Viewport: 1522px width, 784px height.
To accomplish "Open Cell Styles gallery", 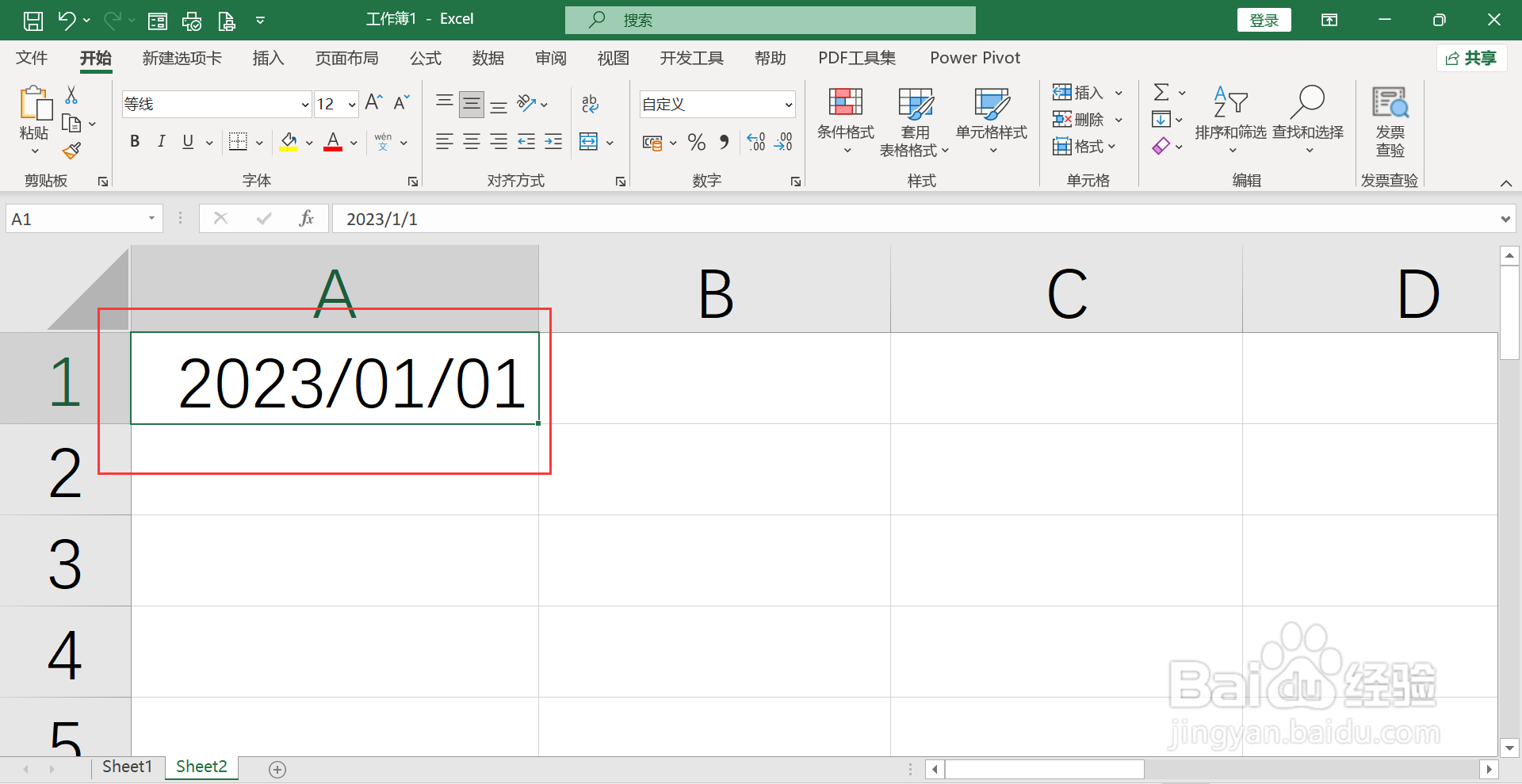I will (x=992, y=120).
